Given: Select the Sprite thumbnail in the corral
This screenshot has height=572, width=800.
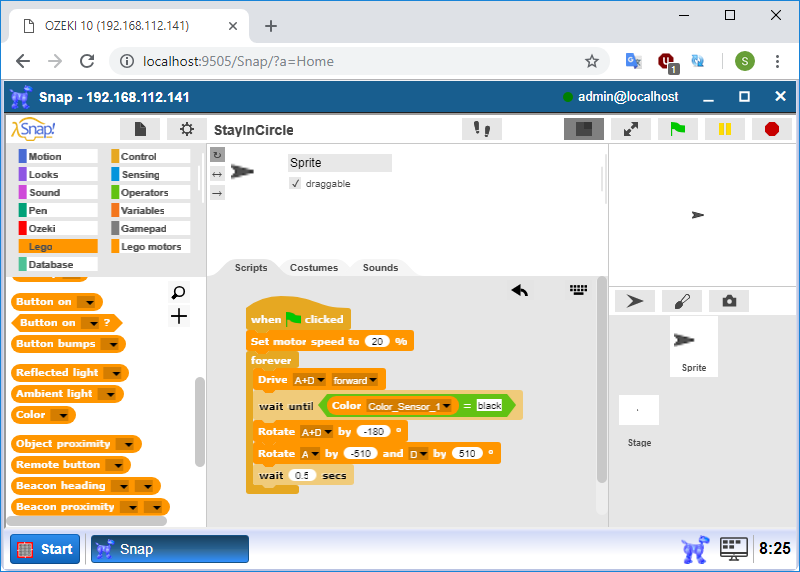Looking at the screenshot, I should [x=694, y=346].
